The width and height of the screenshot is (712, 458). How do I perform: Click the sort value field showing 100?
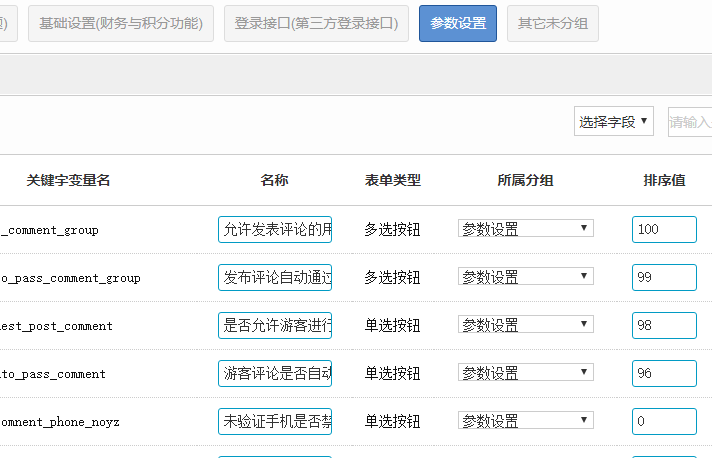coord(664,229)
